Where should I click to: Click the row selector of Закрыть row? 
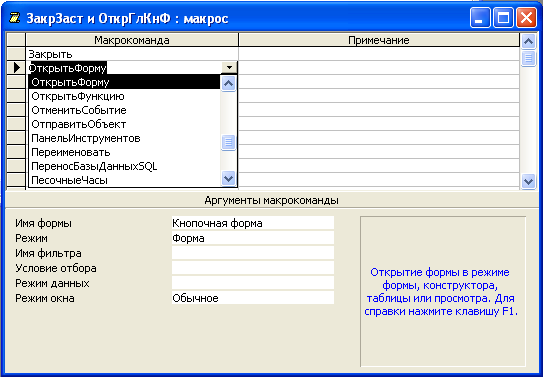[x=16, y=54]
